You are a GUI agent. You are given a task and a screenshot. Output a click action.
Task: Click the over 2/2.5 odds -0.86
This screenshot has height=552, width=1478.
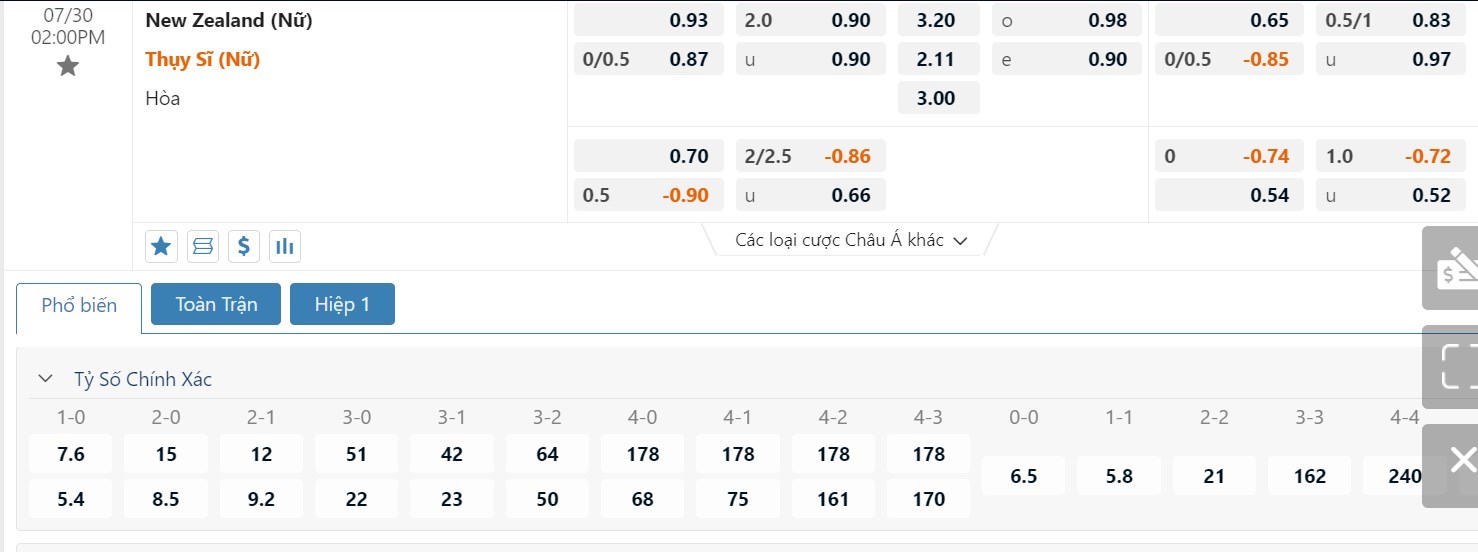coord(847,156)
